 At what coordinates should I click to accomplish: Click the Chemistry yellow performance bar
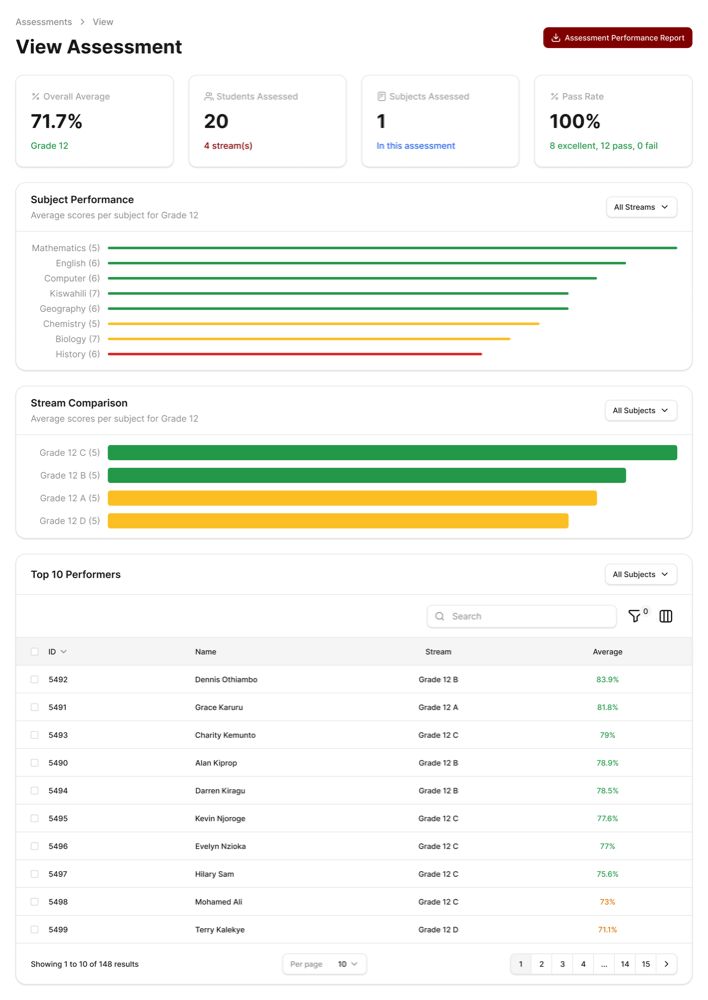[x=323, y=324]
